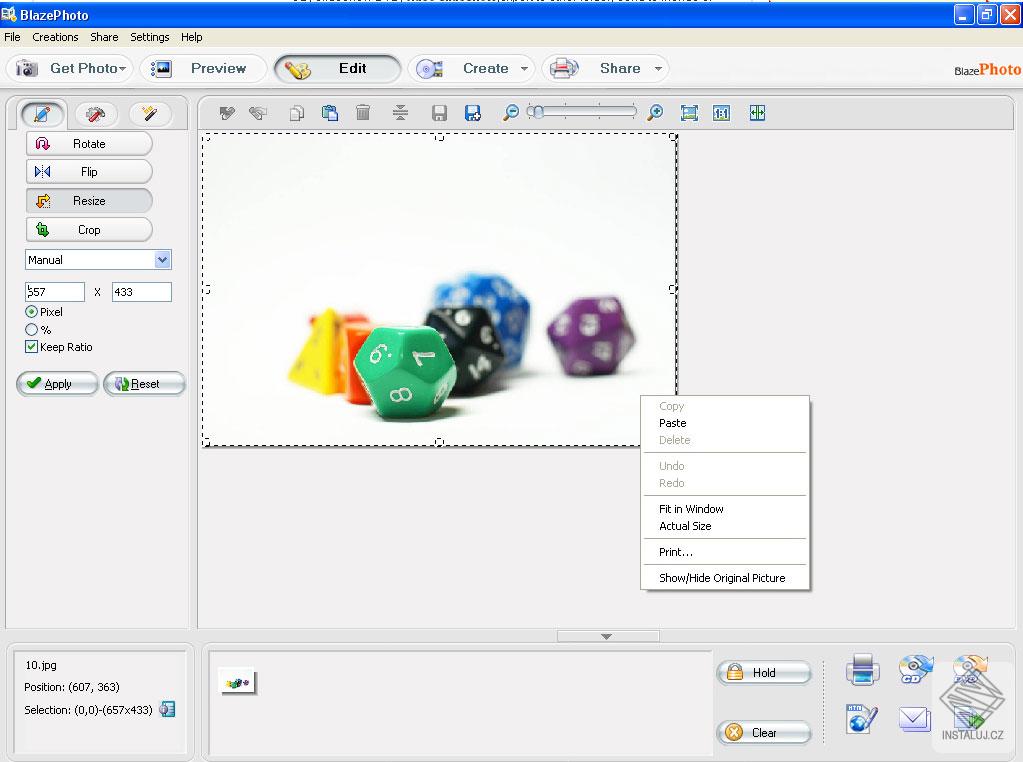Click the compress arrows toolbar icon

coord(400,113)
